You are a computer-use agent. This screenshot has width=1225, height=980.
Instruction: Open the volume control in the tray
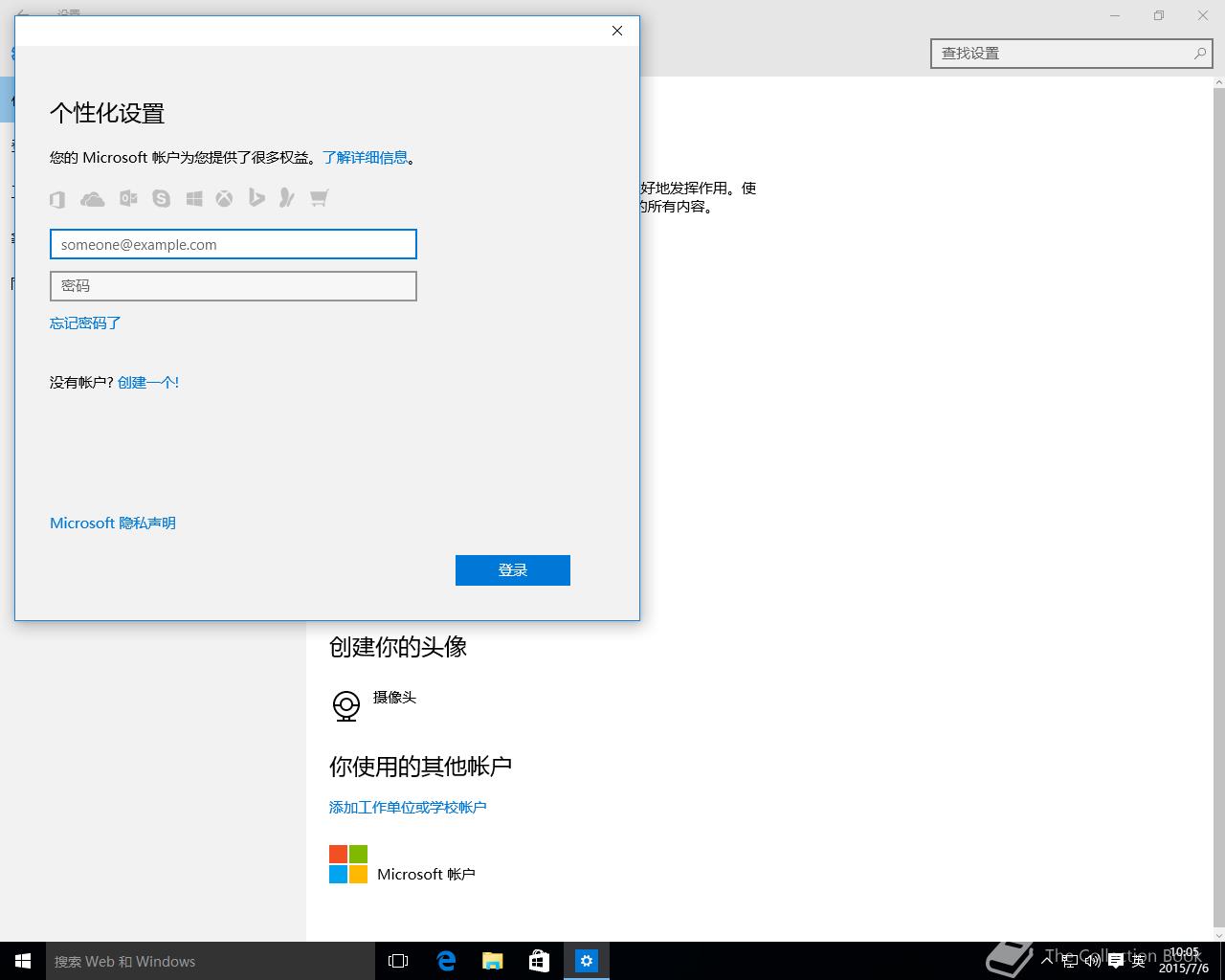(x=1092, y=961)
